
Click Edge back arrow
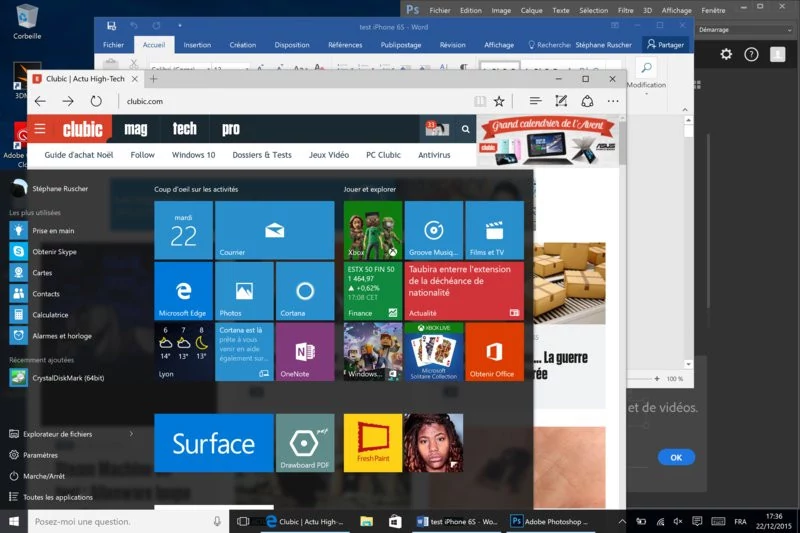pos(40,101)
